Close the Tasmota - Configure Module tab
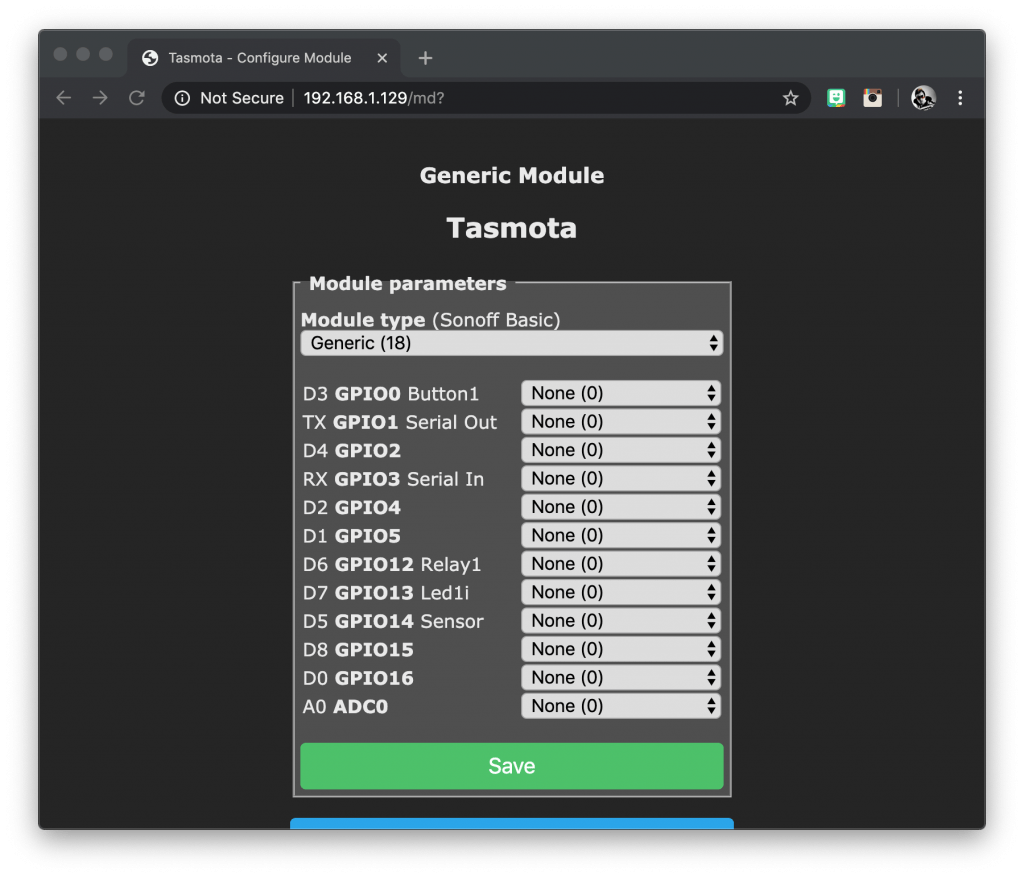This screenshot has width=1024, height=877. click(x=382, y=58)
